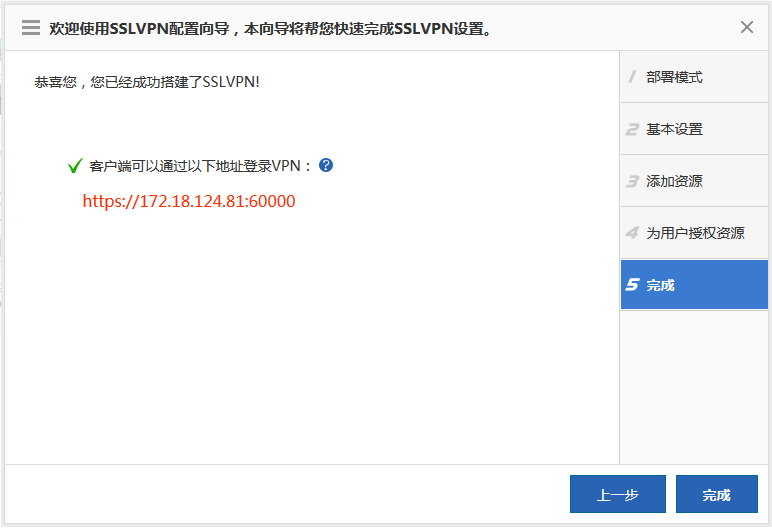Select the 为用户授权资源 step
This screenshot has width=772, height=528.
click(x=694, y=233)
